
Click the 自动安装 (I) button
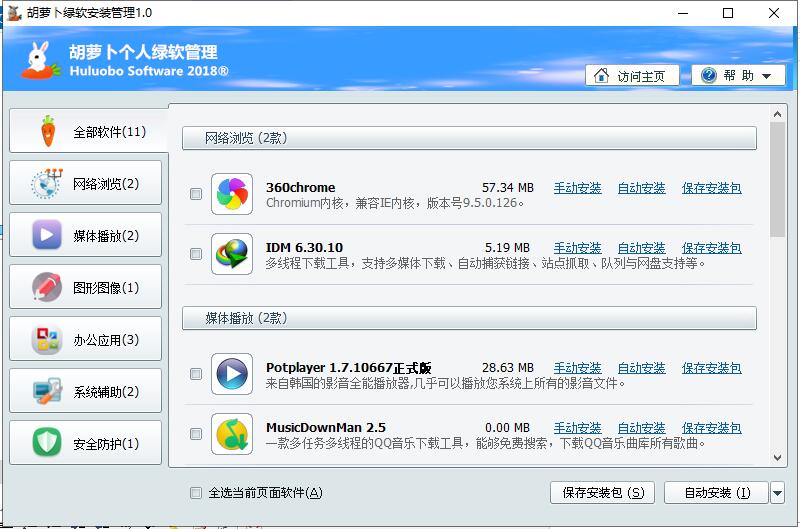point(716,493)
